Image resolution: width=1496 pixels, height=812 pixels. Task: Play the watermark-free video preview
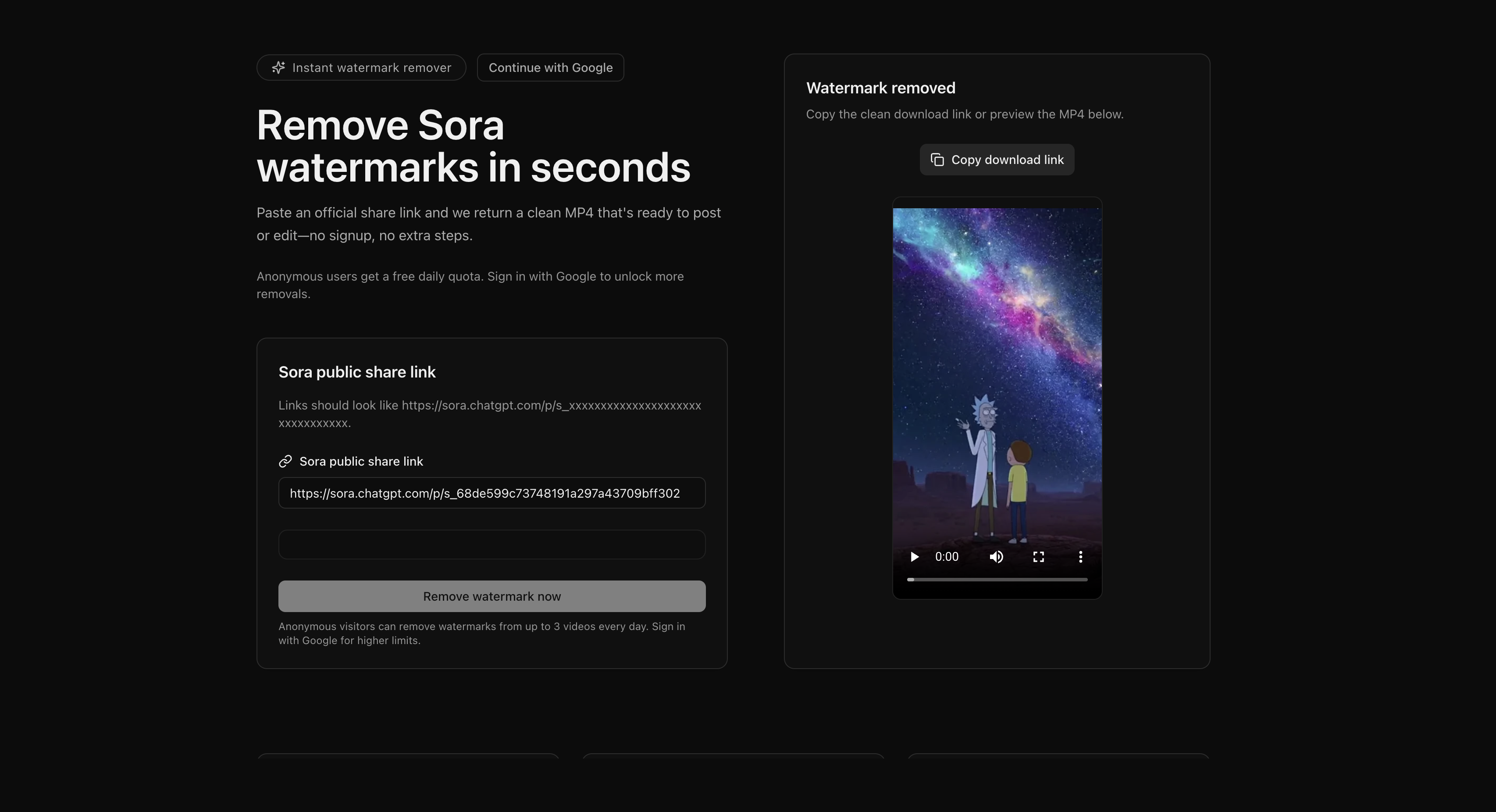tap(914, 557)
